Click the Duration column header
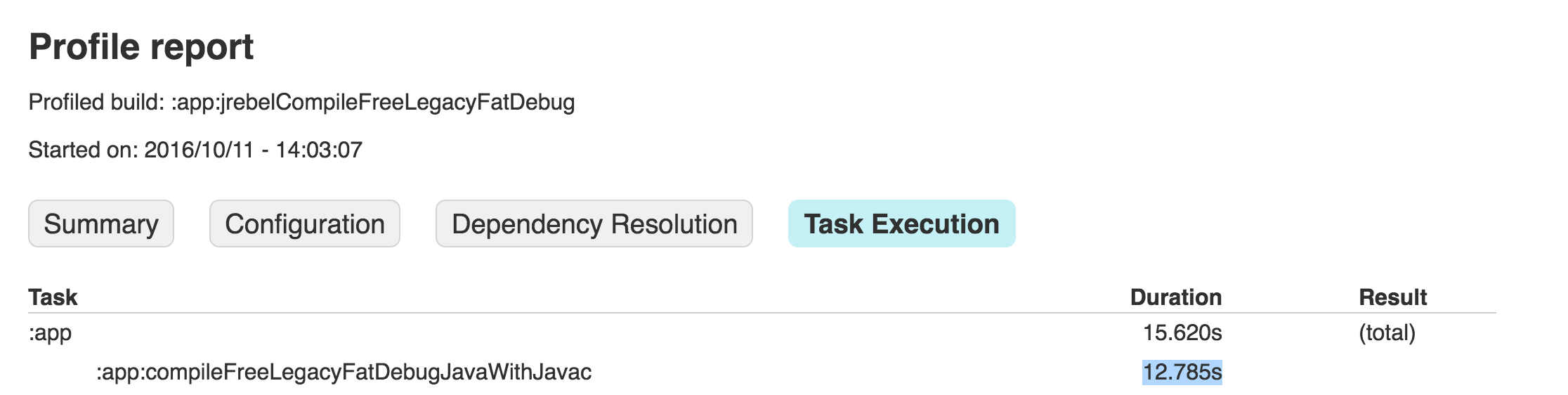The height and width of the screenshot is (395, 1568). [1175, 297]
